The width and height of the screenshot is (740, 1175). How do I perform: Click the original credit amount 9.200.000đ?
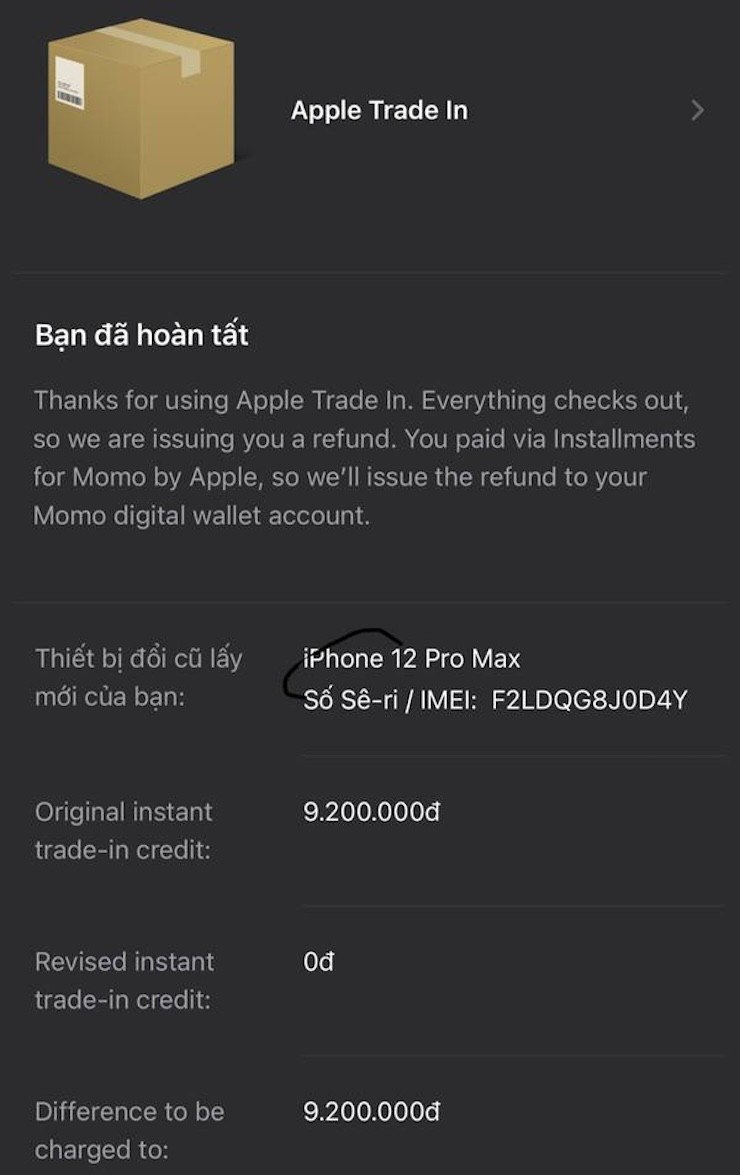[371, 811]
